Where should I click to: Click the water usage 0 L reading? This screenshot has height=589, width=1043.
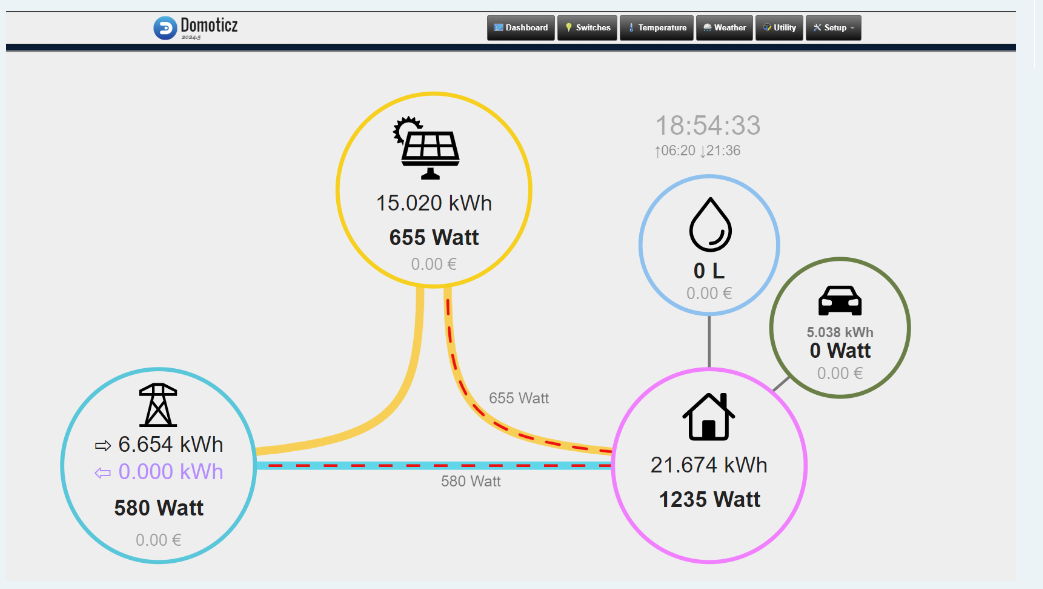click(x=709, y=271)
